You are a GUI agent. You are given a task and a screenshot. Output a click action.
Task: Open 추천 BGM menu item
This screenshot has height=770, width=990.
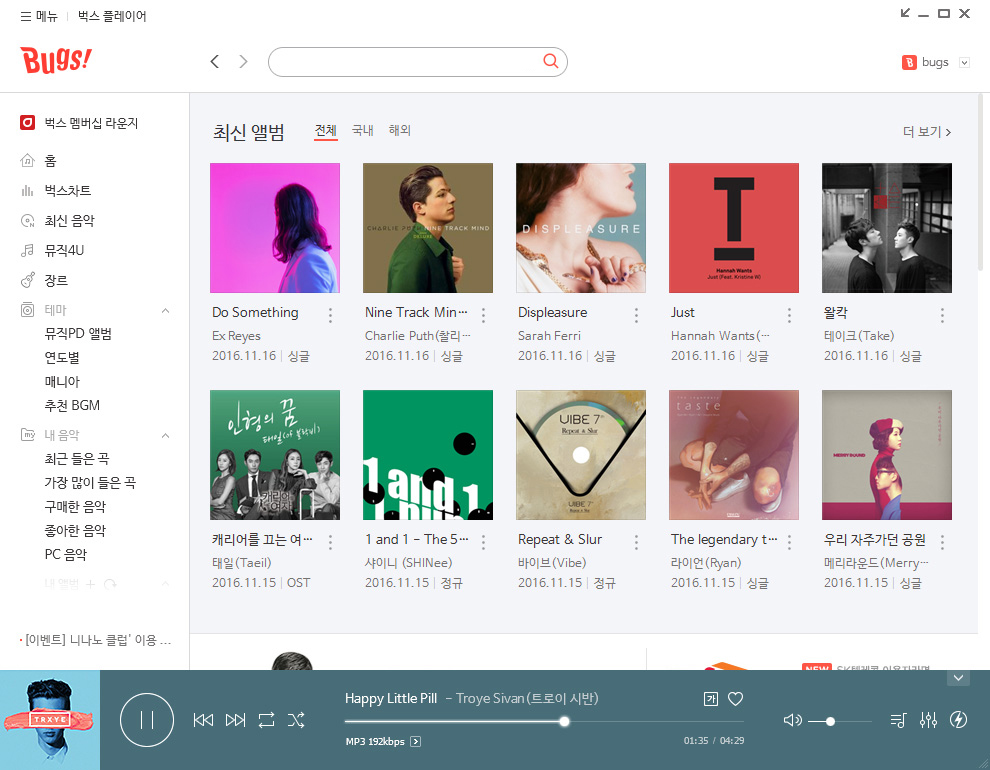pos(72,405)
